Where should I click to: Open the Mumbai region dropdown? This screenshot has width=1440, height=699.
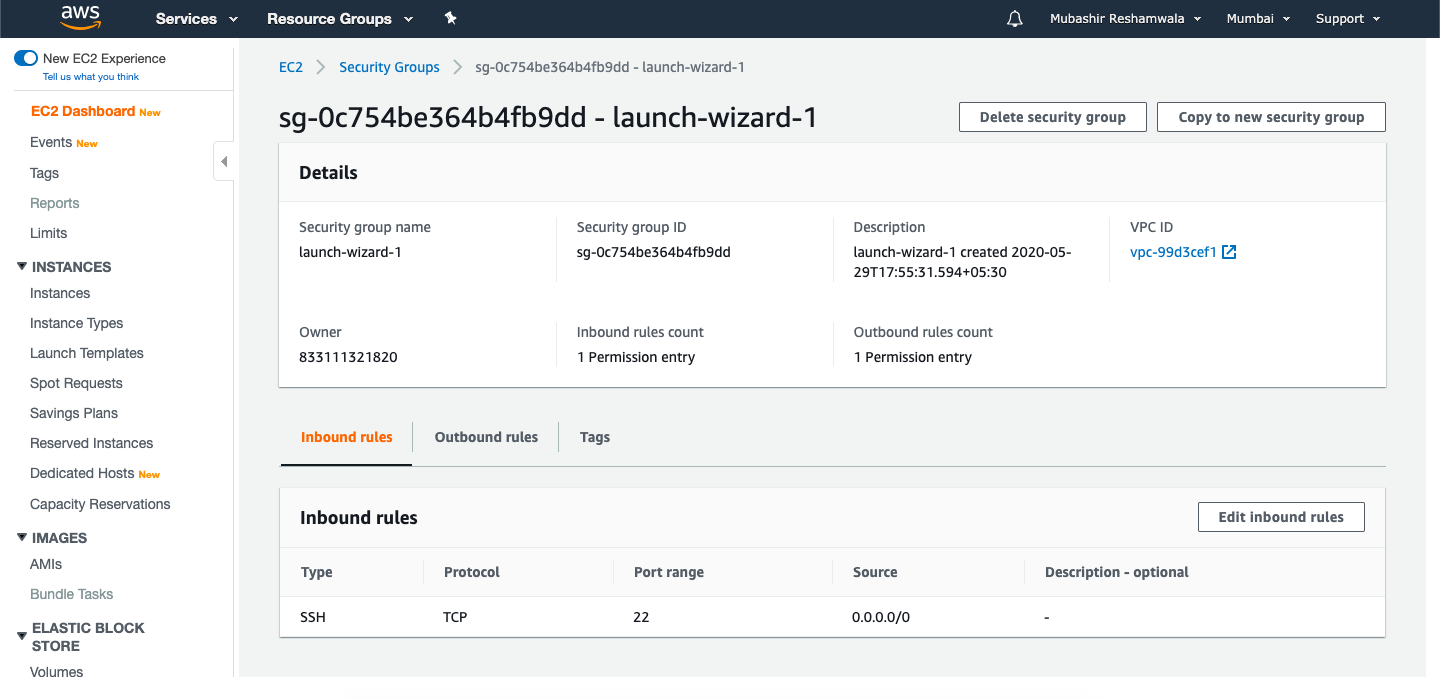point(1258,19)
